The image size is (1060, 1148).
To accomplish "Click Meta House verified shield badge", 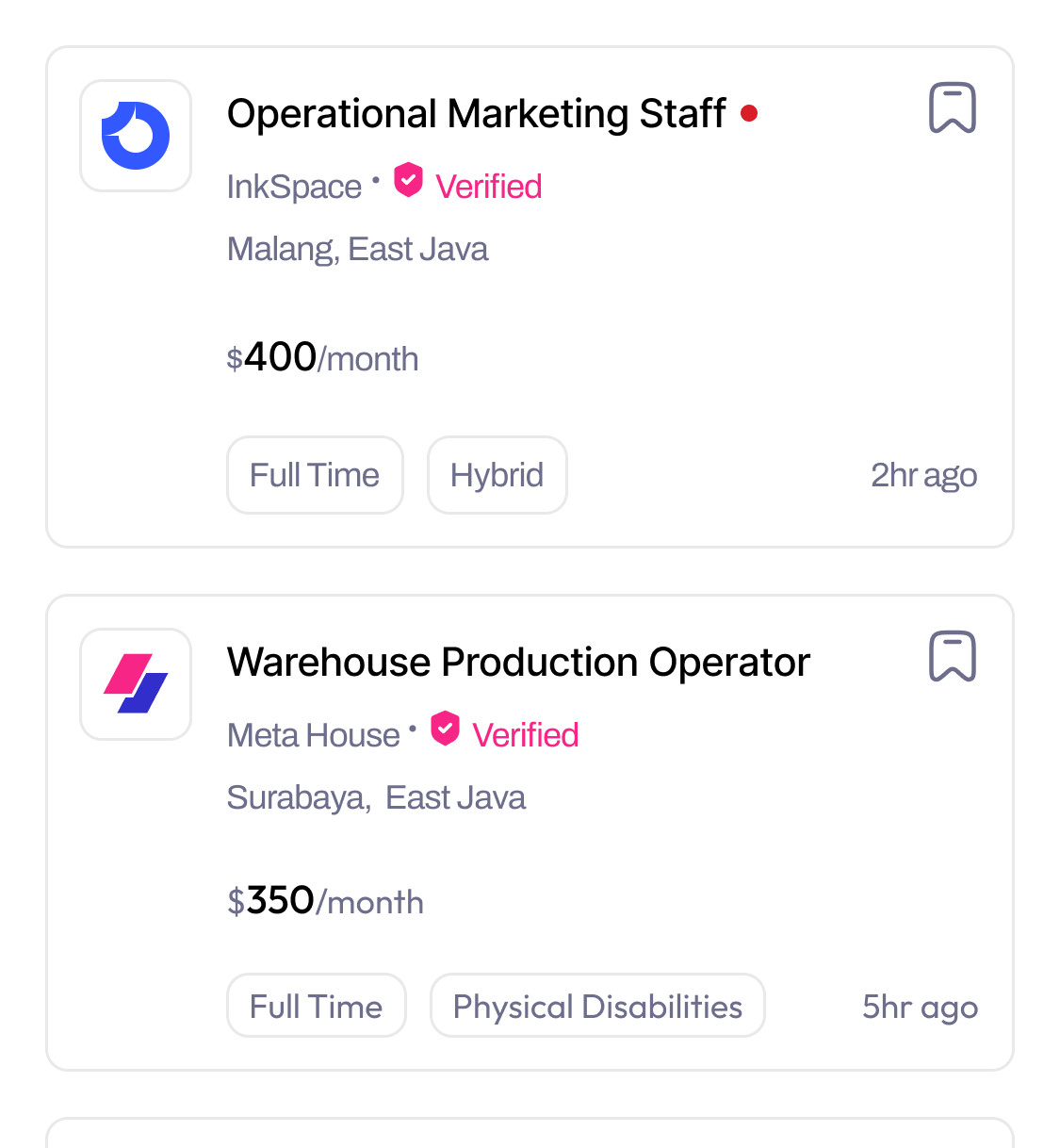I will [x=445, y=729].
